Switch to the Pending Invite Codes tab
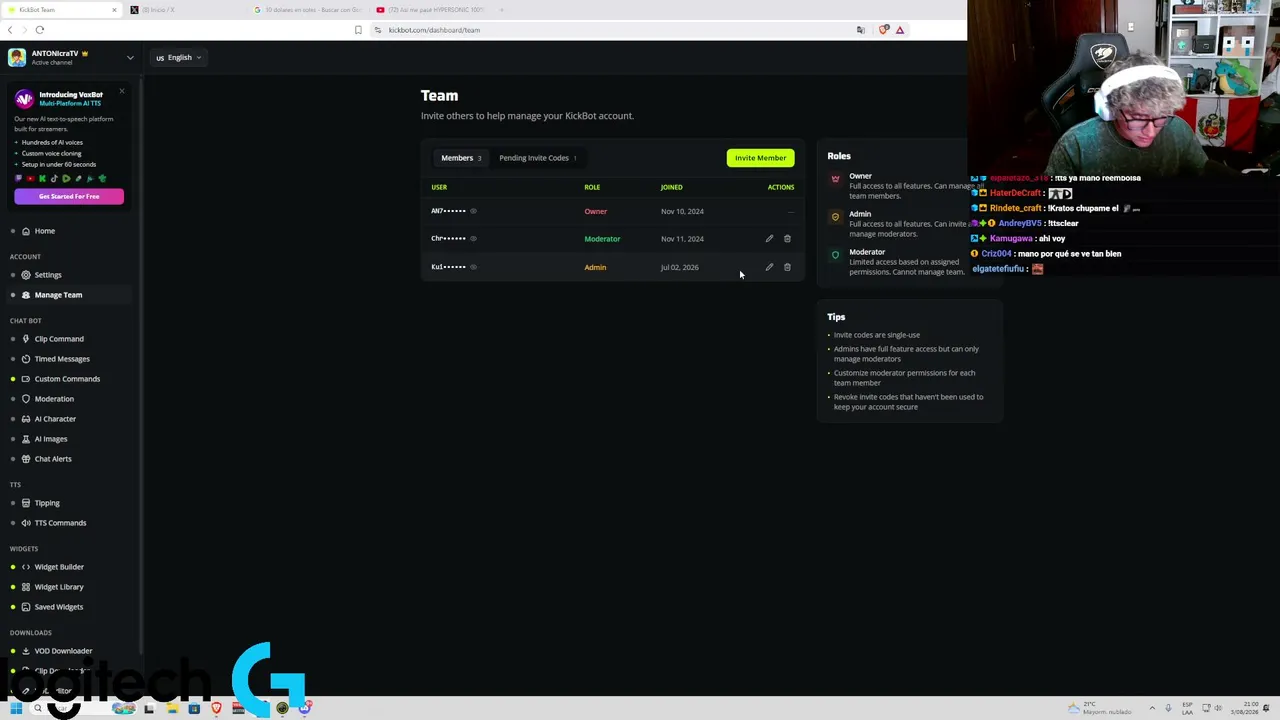Viewport: 1280px width, 720px height. tap(538, 158)
